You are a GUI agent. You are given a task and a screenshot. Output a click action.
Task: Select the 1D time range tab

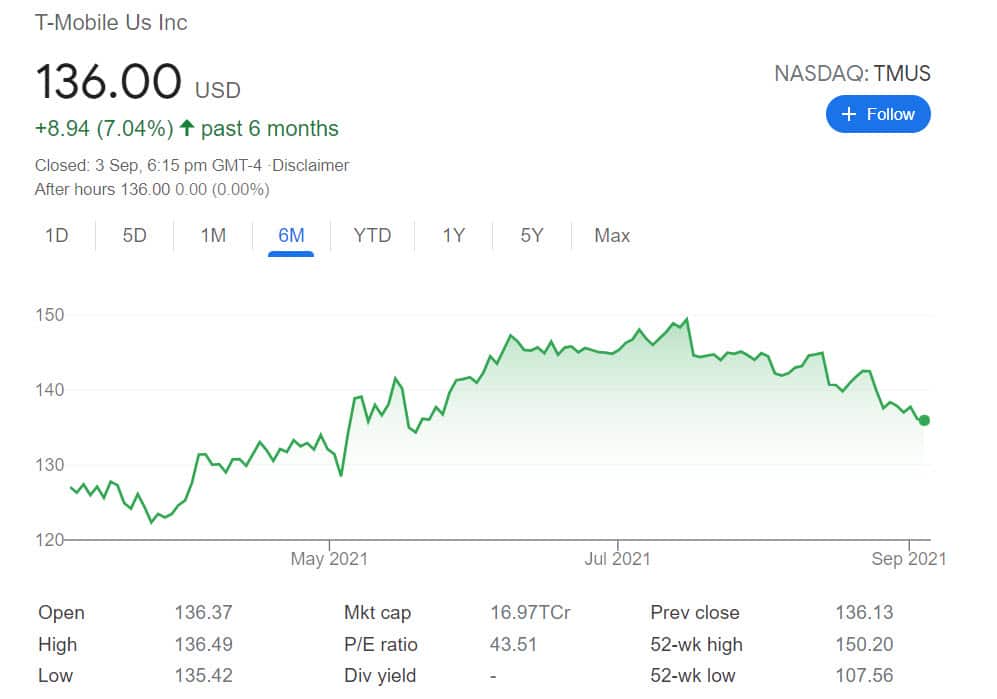57,236
